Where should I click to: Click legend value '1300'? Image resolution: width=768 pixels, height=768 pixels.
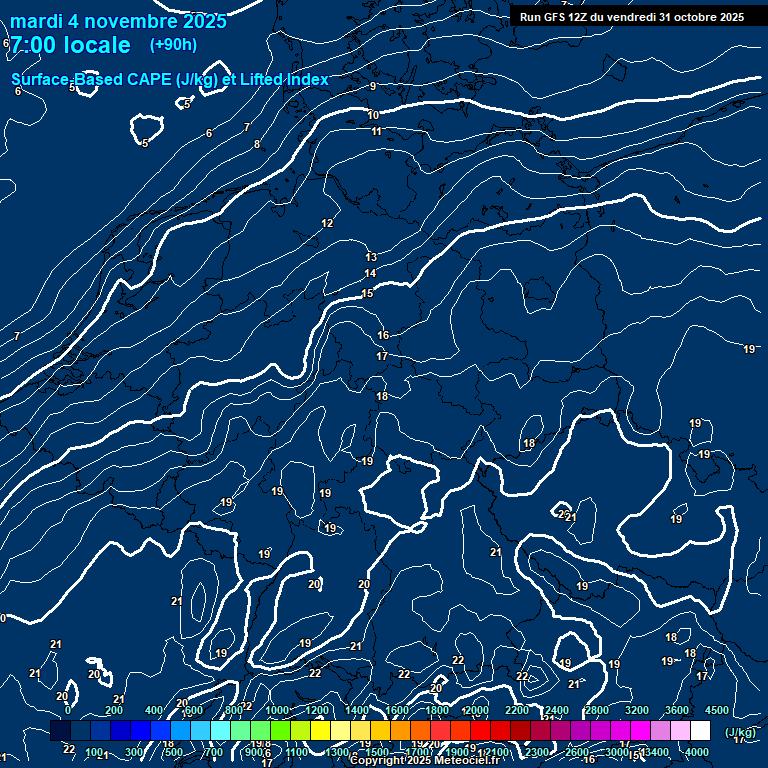pos(337,752)
